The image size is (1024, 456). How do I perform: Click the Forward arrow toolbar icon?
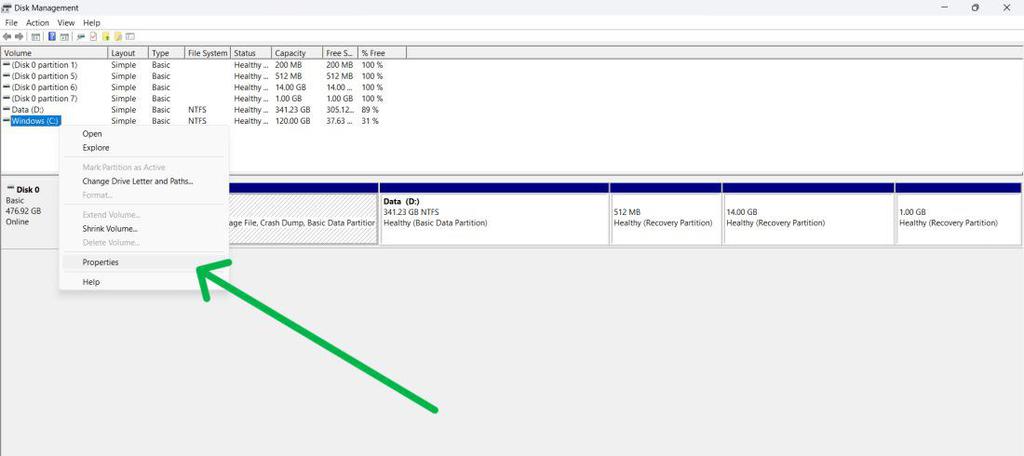point(19,37)
